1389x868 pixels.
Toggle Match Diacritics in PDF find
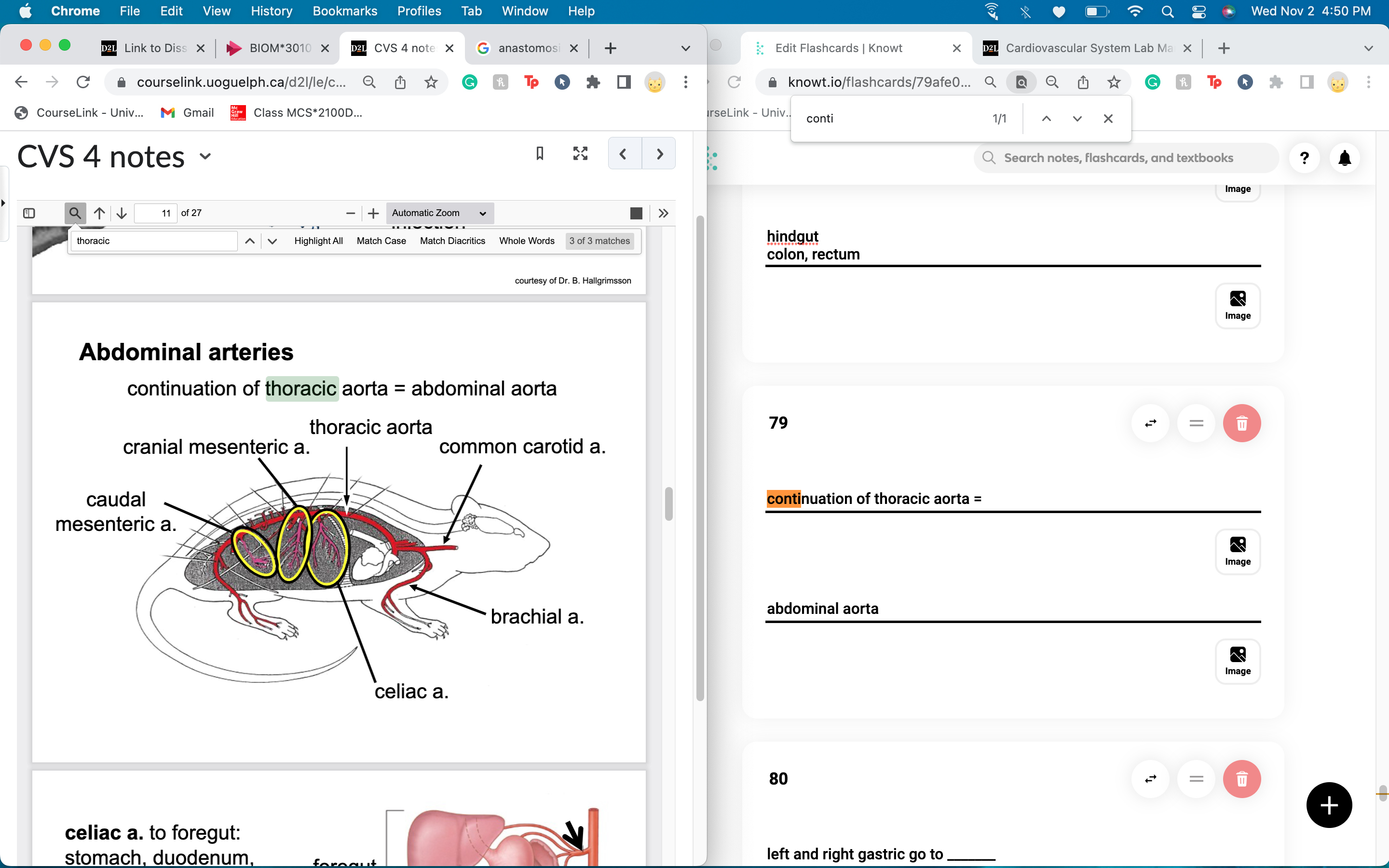(x=452, y=241)
